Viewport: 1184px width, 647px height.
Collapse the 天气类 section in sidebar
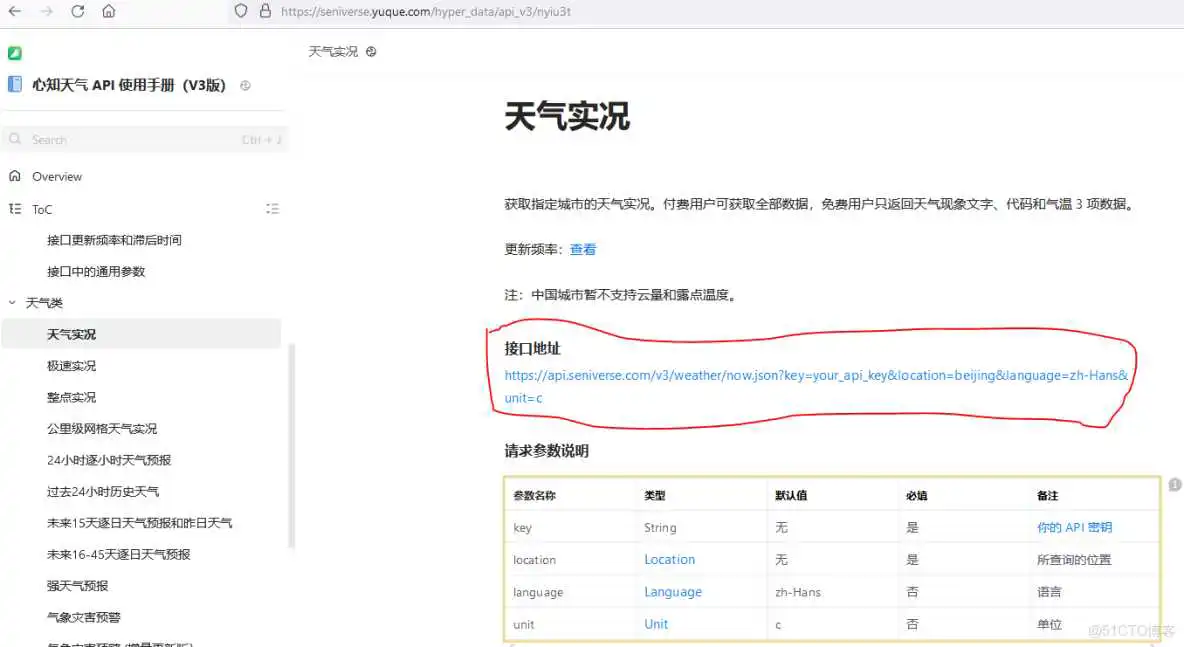(x=12, y=302)
